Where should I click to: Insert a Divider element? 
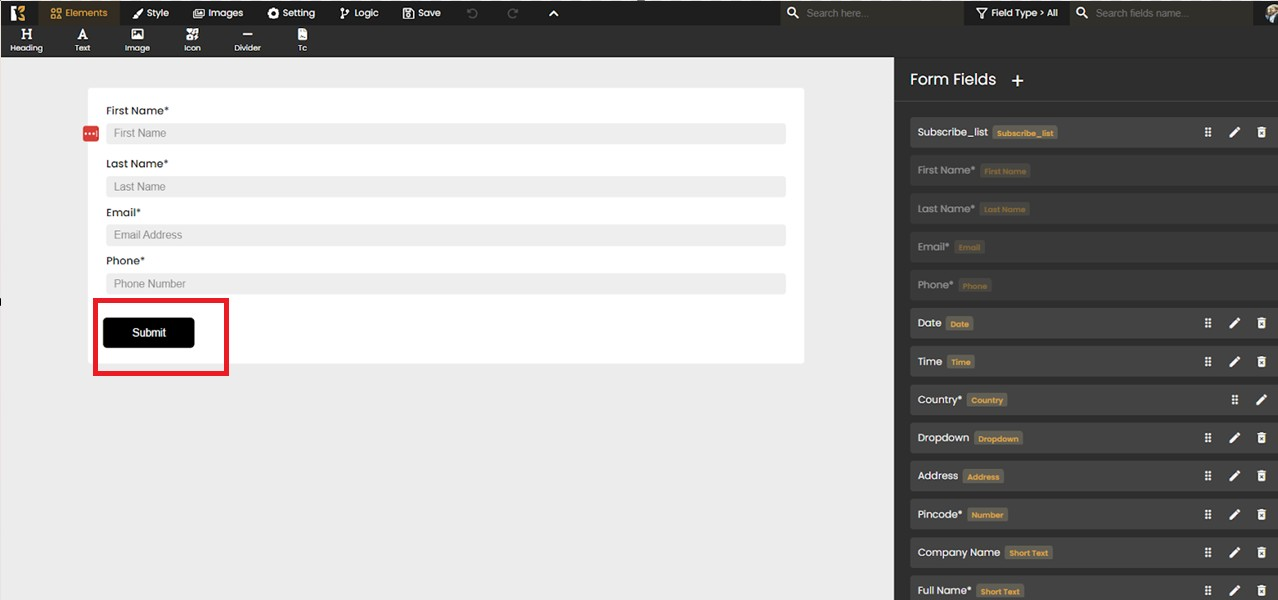247,40
